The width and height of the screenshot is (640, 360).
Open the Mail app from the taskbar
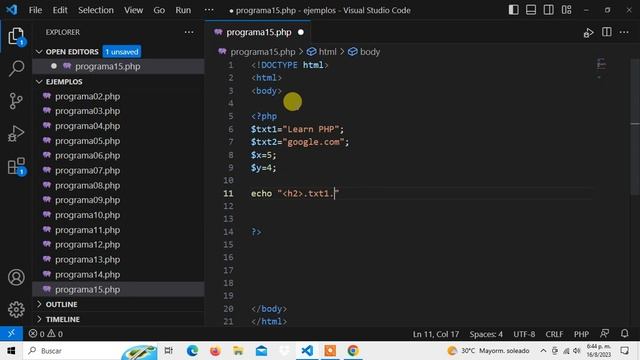pyautogui.click(x=261, y=351)
